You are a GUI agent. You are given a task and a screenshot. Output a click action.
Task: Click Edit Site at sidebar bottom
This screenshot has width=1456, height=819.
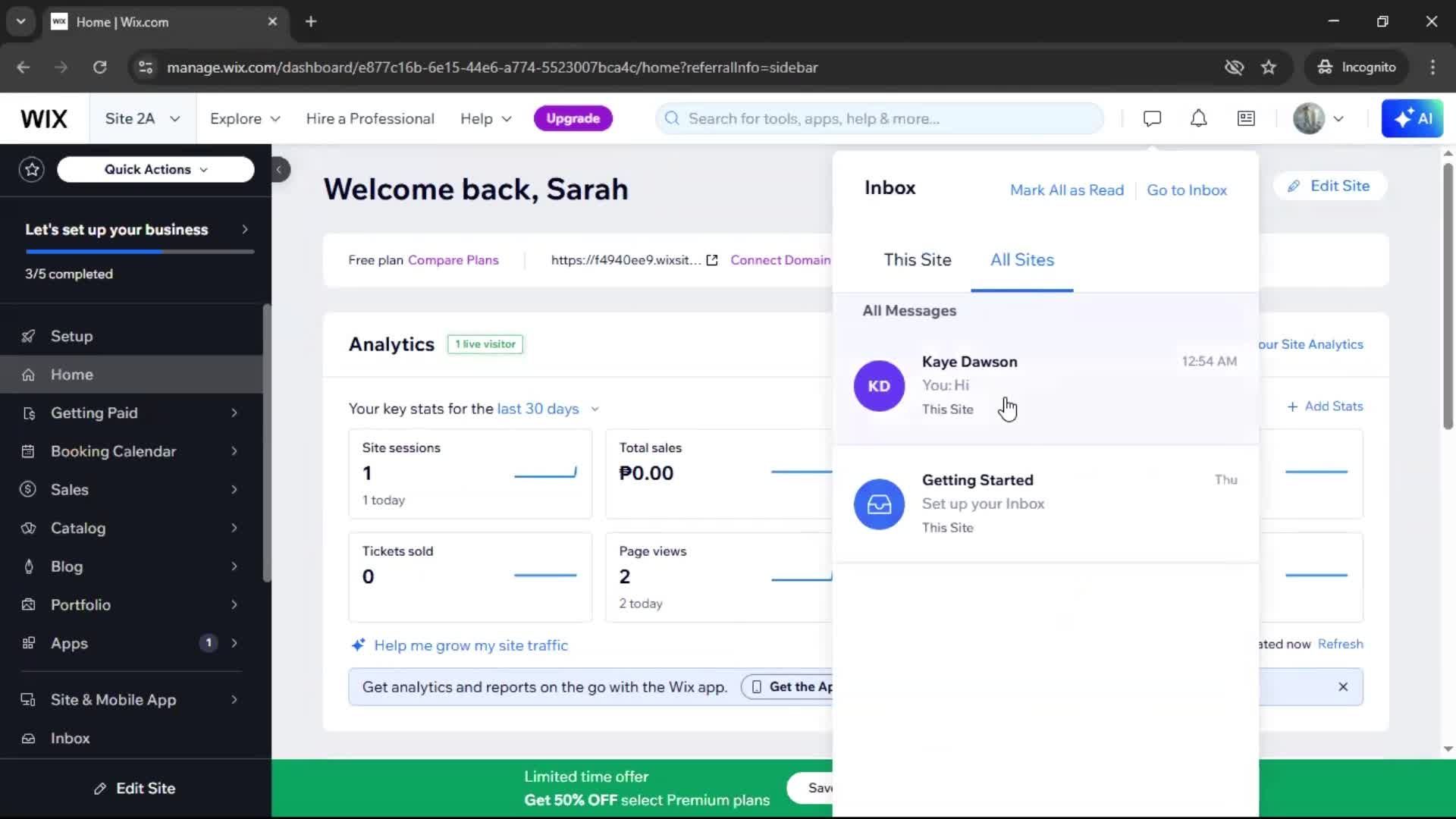[x=135, y=789]
